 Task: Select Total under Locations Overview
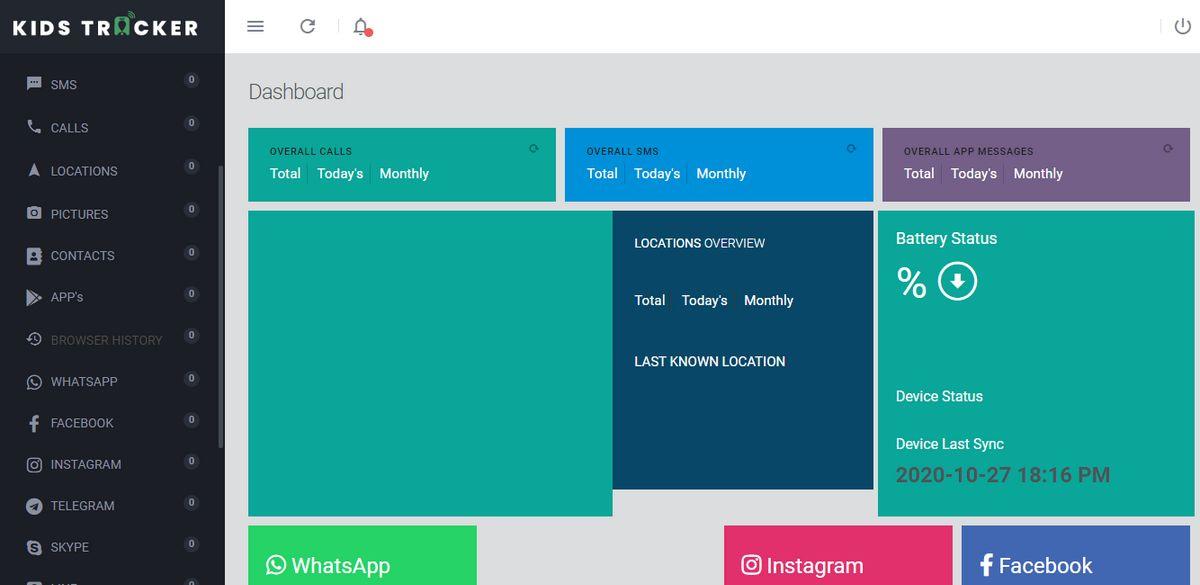[650, 300]
